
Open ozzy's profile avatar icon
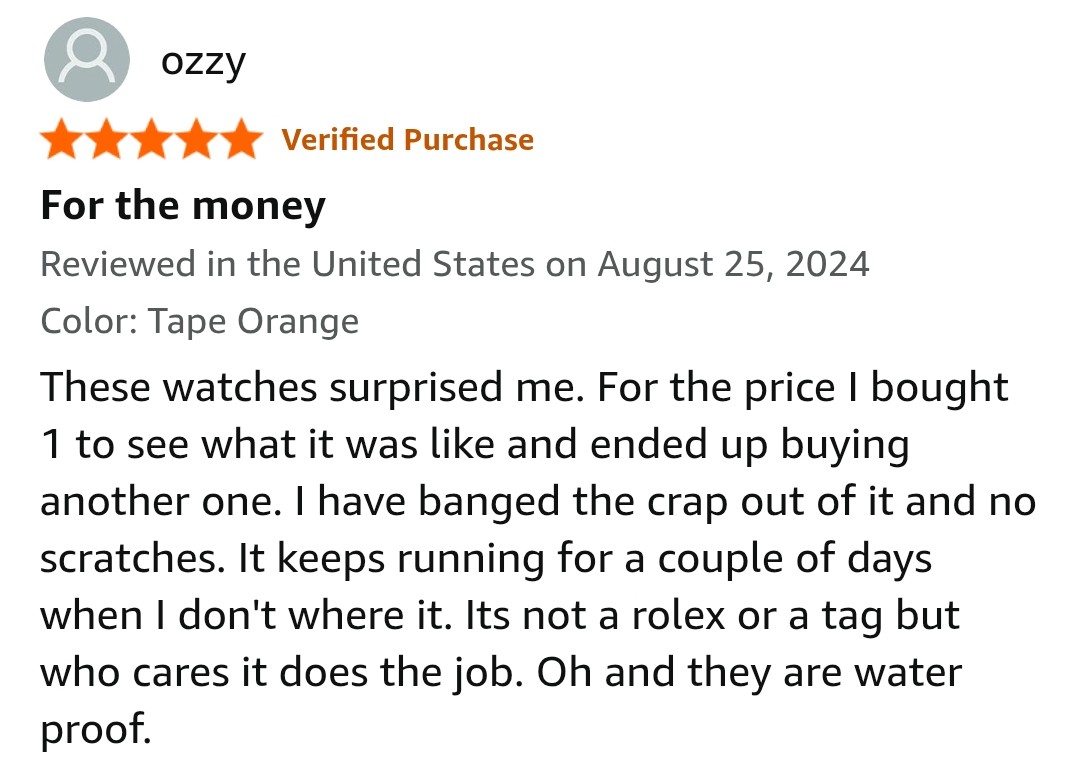click(x=87, y=59)
